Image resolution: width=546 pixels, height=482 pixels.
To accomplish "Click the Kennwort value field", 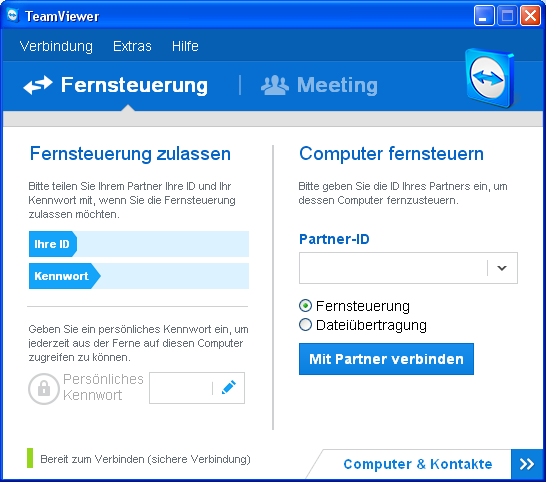I will point(175,276).
